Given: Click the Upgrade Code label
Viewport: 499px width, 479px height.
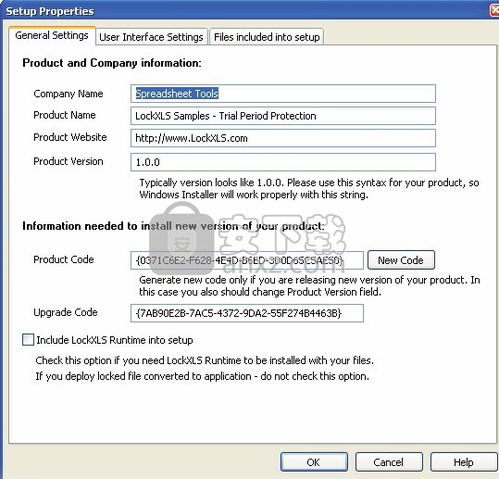Looking at the screenshot, I should click(66, 312).
